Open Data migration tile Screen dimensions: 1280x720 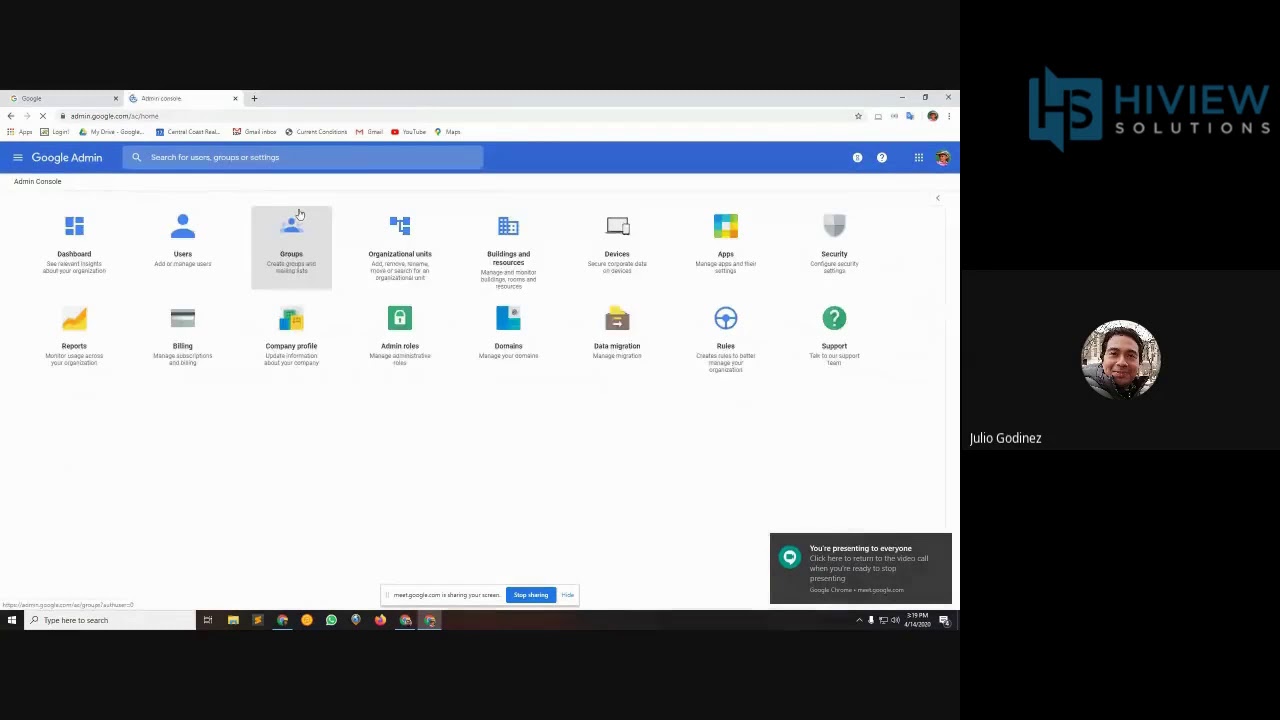[617, 336]
